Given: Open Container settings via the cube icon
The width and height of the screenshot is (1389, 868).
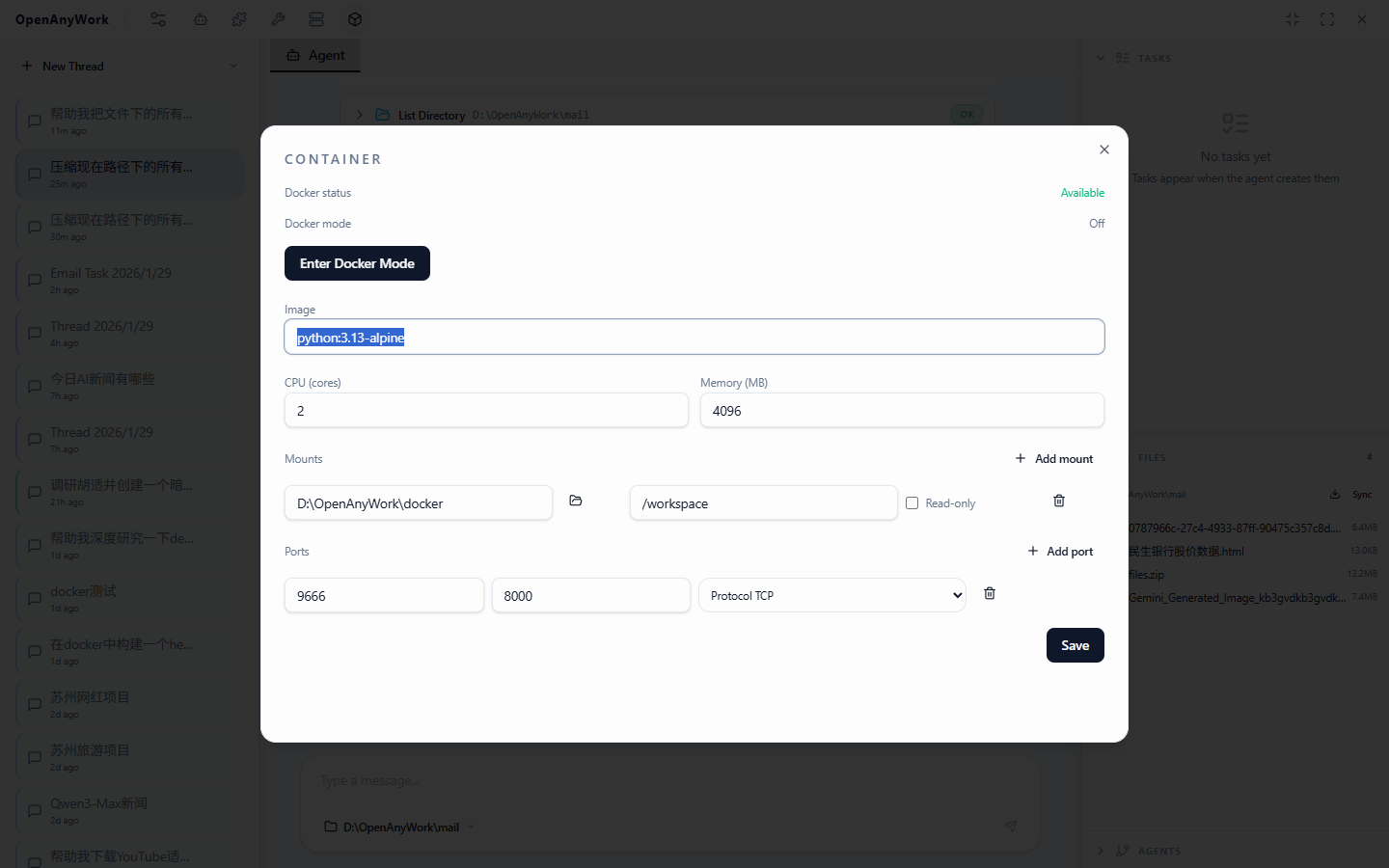Looking at the screenshot, I should (355, 19).
